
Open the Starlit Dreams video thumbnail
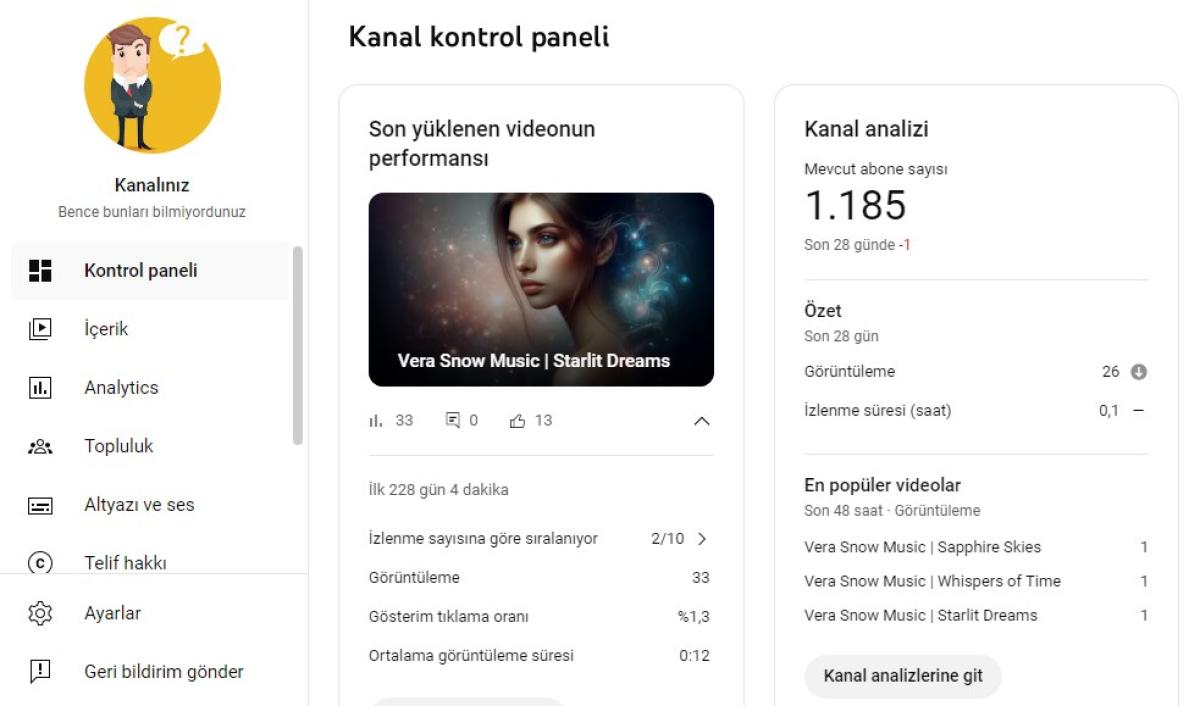pos(541,289)
